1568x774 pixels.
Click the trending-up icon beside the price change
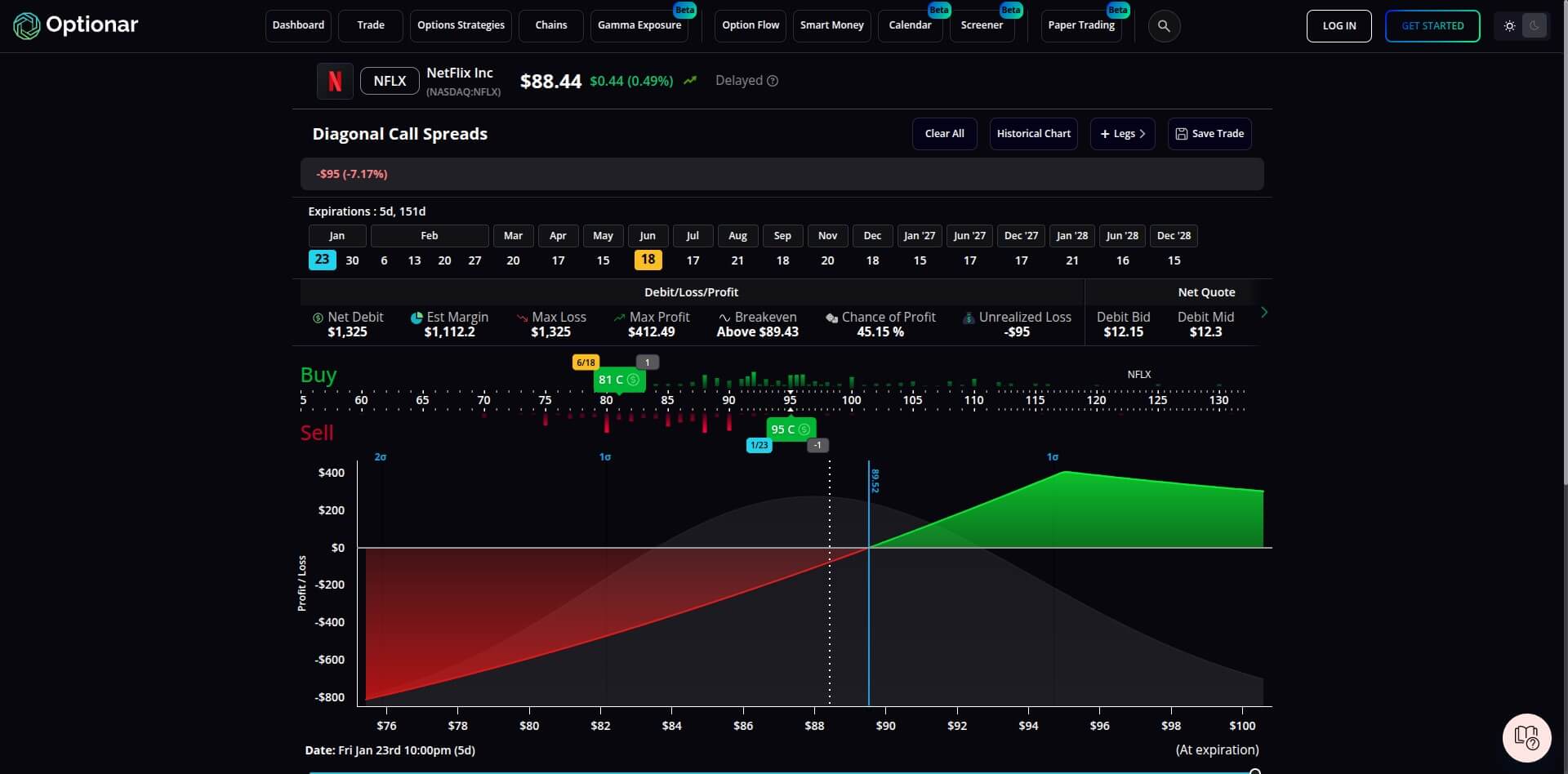pyautogui.click(x=690, y=81)
